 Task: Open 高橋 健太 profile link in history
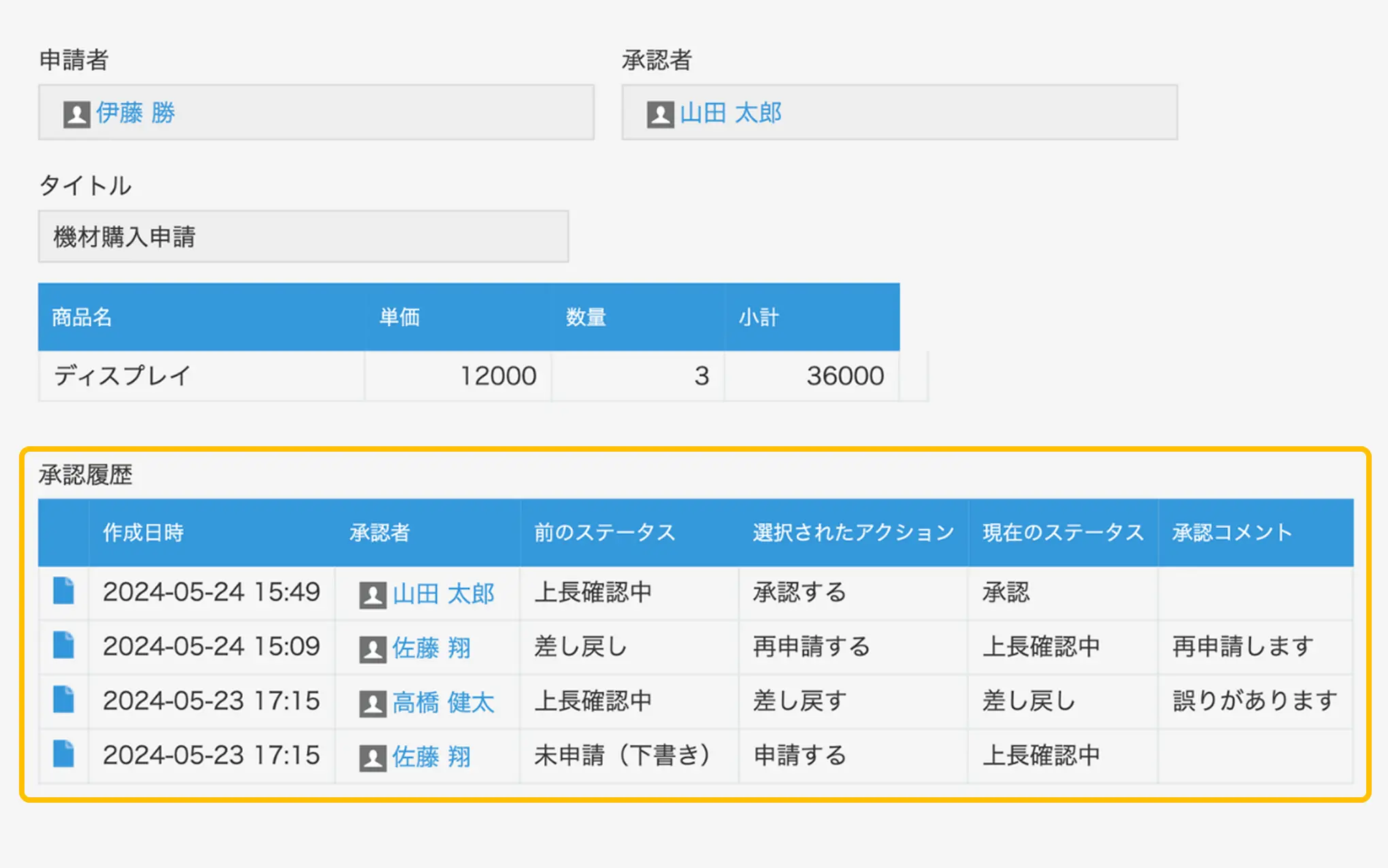pyautogui.click(x=443, y=702)
